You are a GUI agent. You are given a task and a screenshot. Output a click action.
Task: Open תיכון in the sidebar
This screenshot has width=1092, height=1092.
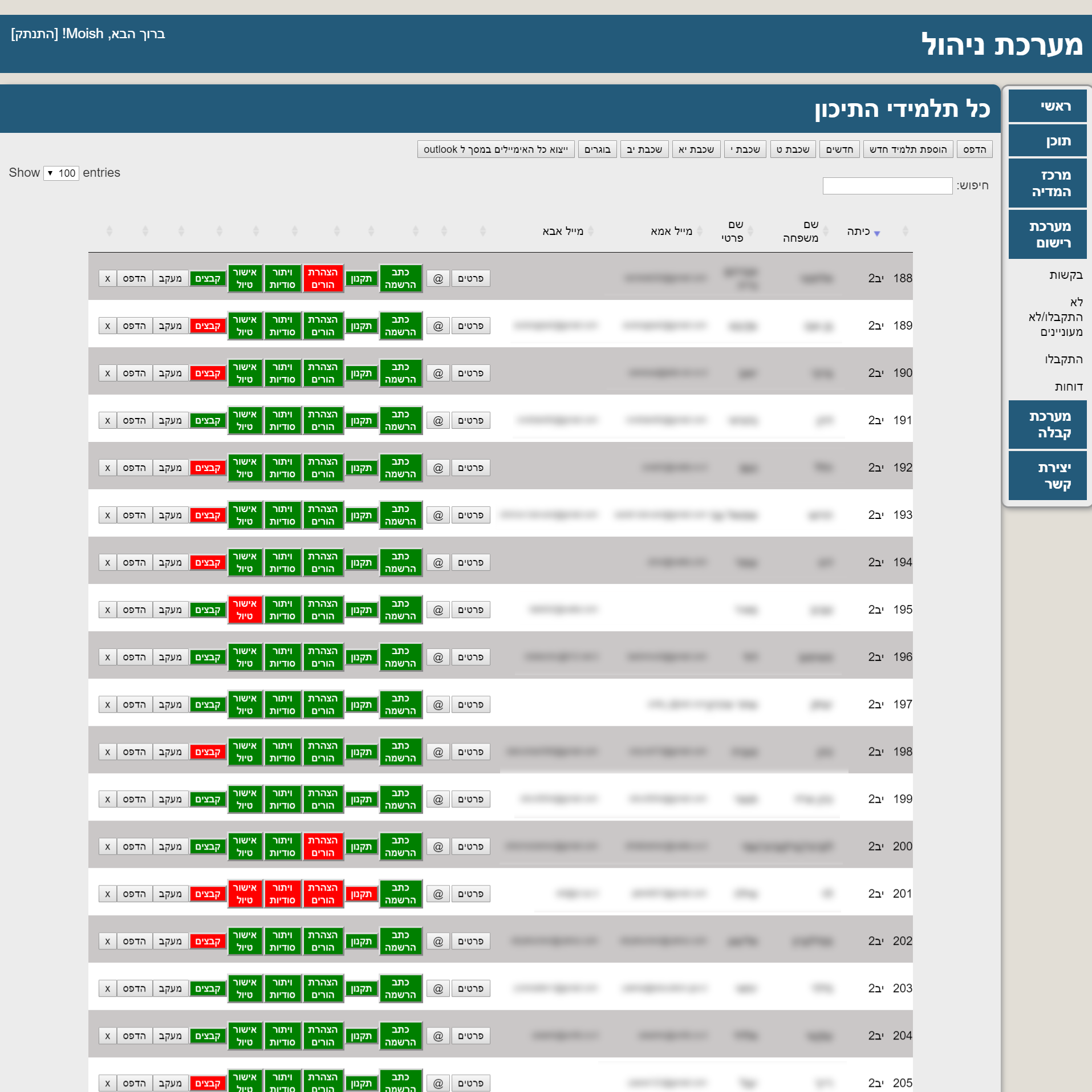[x=1048, y=140]
